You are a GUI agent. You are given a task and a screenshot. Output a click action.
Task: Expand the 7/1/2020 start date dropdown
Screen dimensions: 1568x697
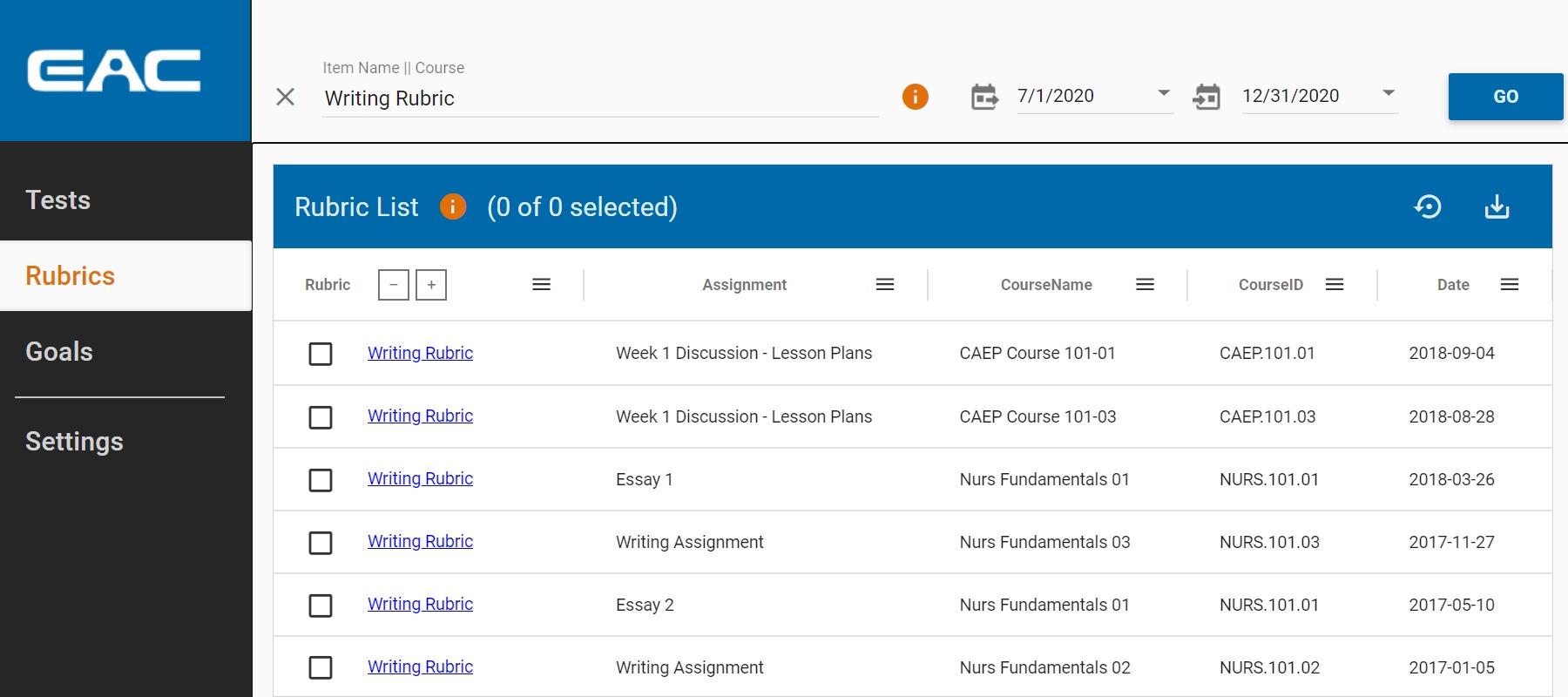click(1163, 93)
